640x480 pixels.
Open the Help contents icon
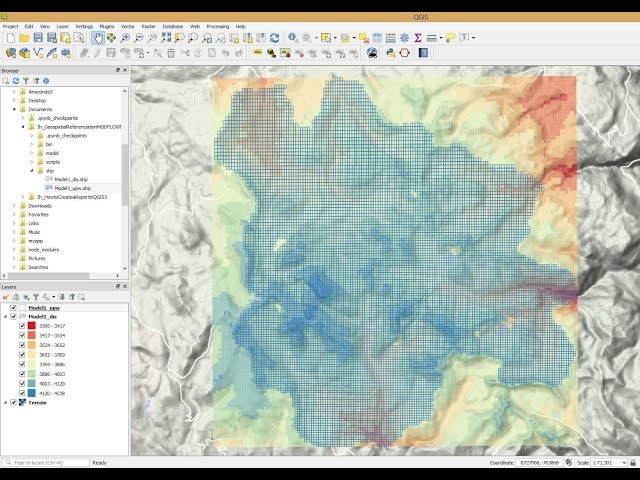[x=423, y=53]
